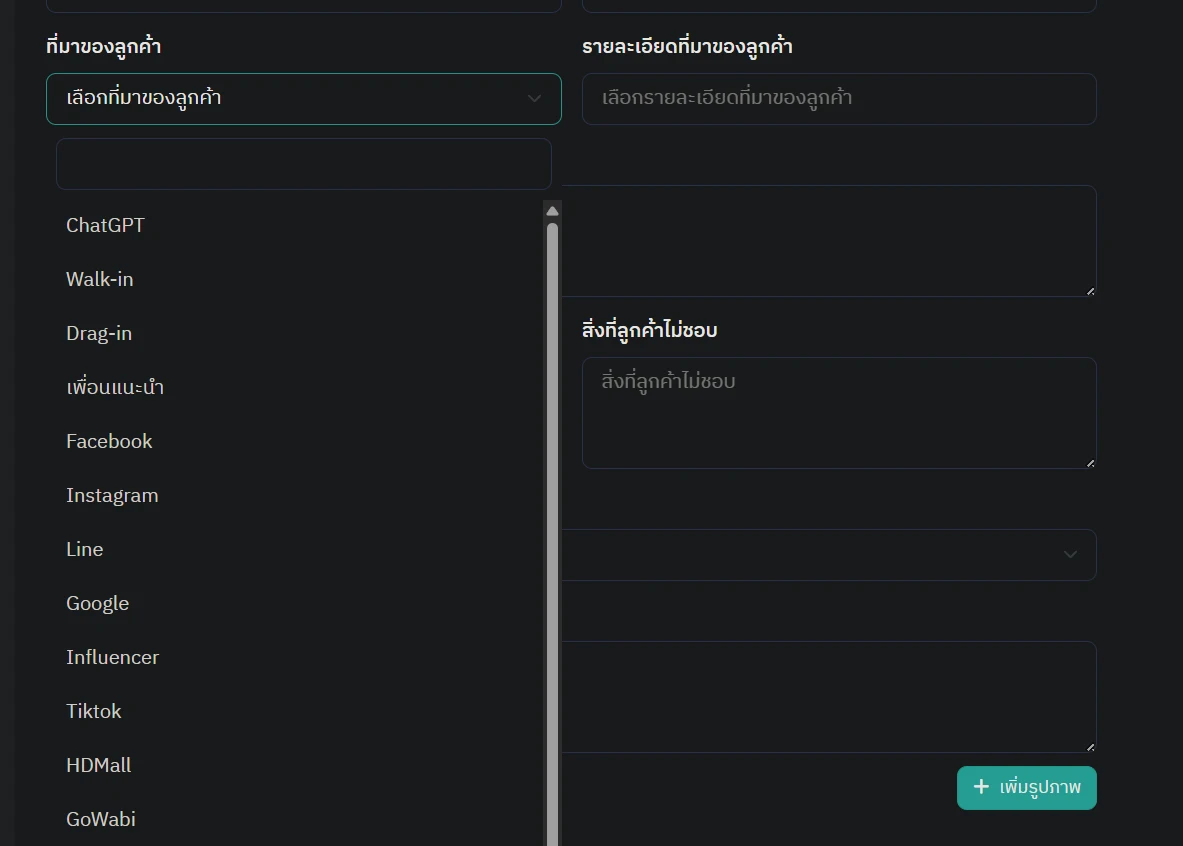Select Instagram in the source list
The image size is (1183, 846).
click(x=112, y=495)
